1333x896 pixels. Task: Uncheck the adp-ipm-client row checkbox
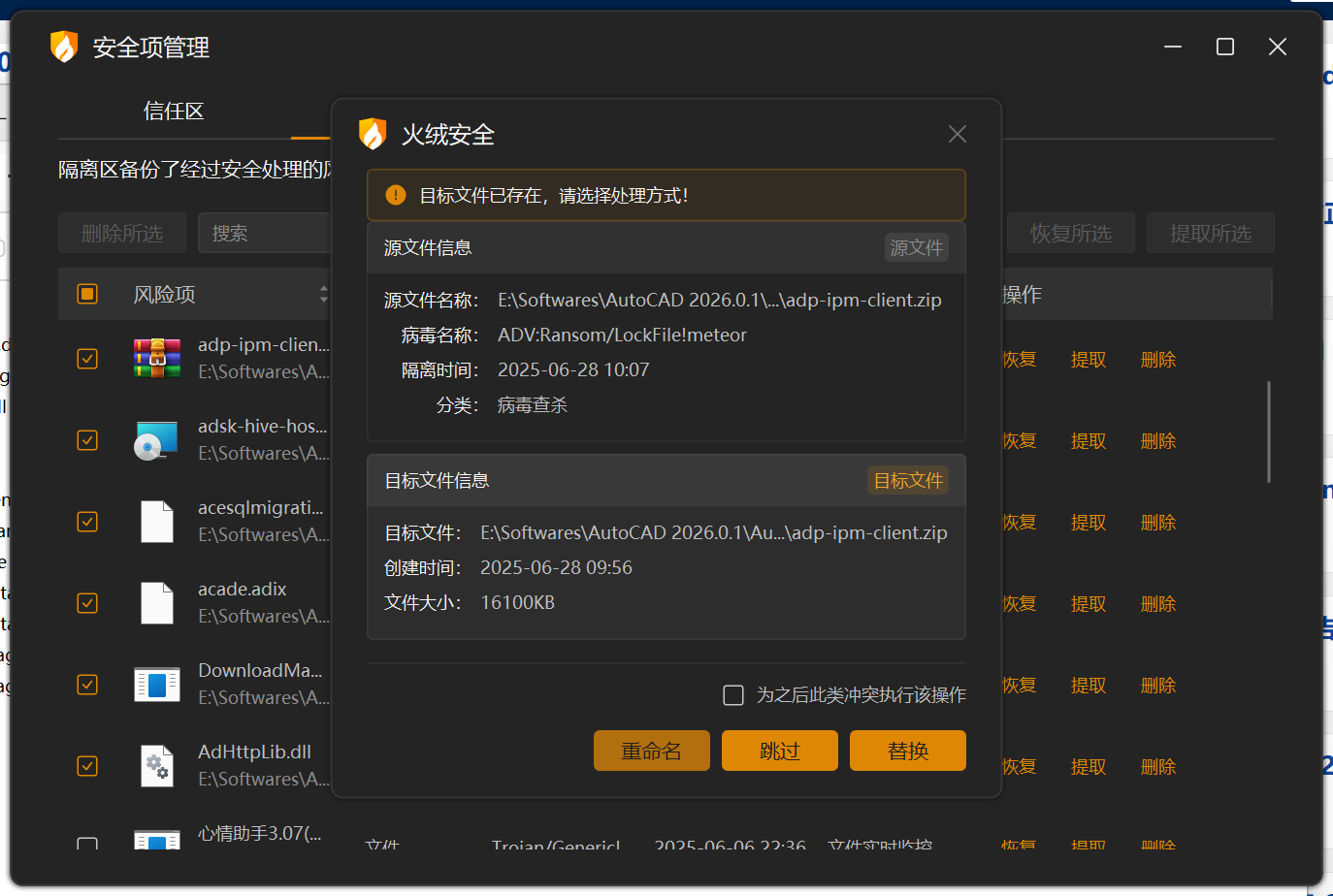point(87,359)
